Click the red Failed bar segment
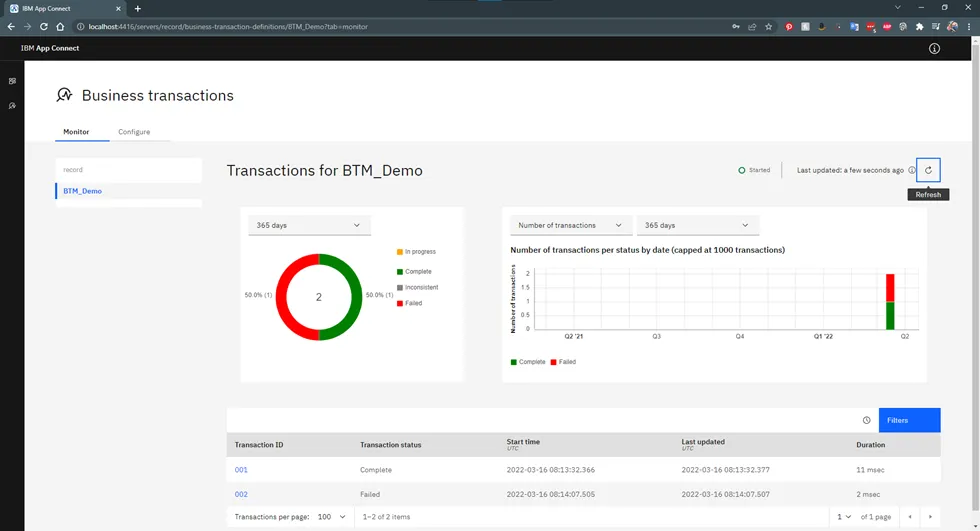The width and height of the screenshot is (980, 531). [890, 288]
